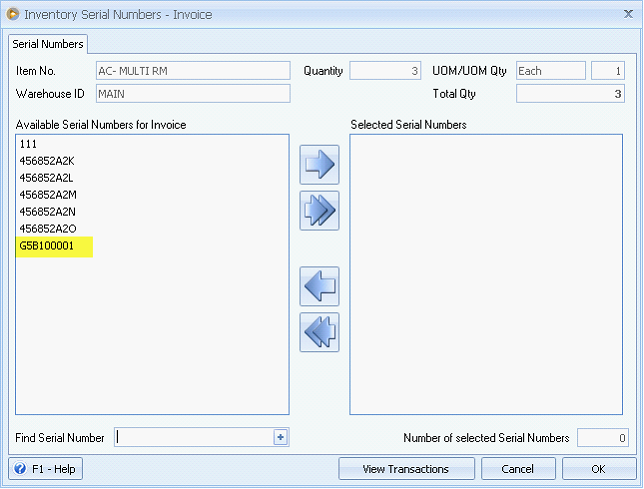The width and height of the screenshot is (644, 489).
Task: Open F1 - Help
Action: click(x=46, y=469)
